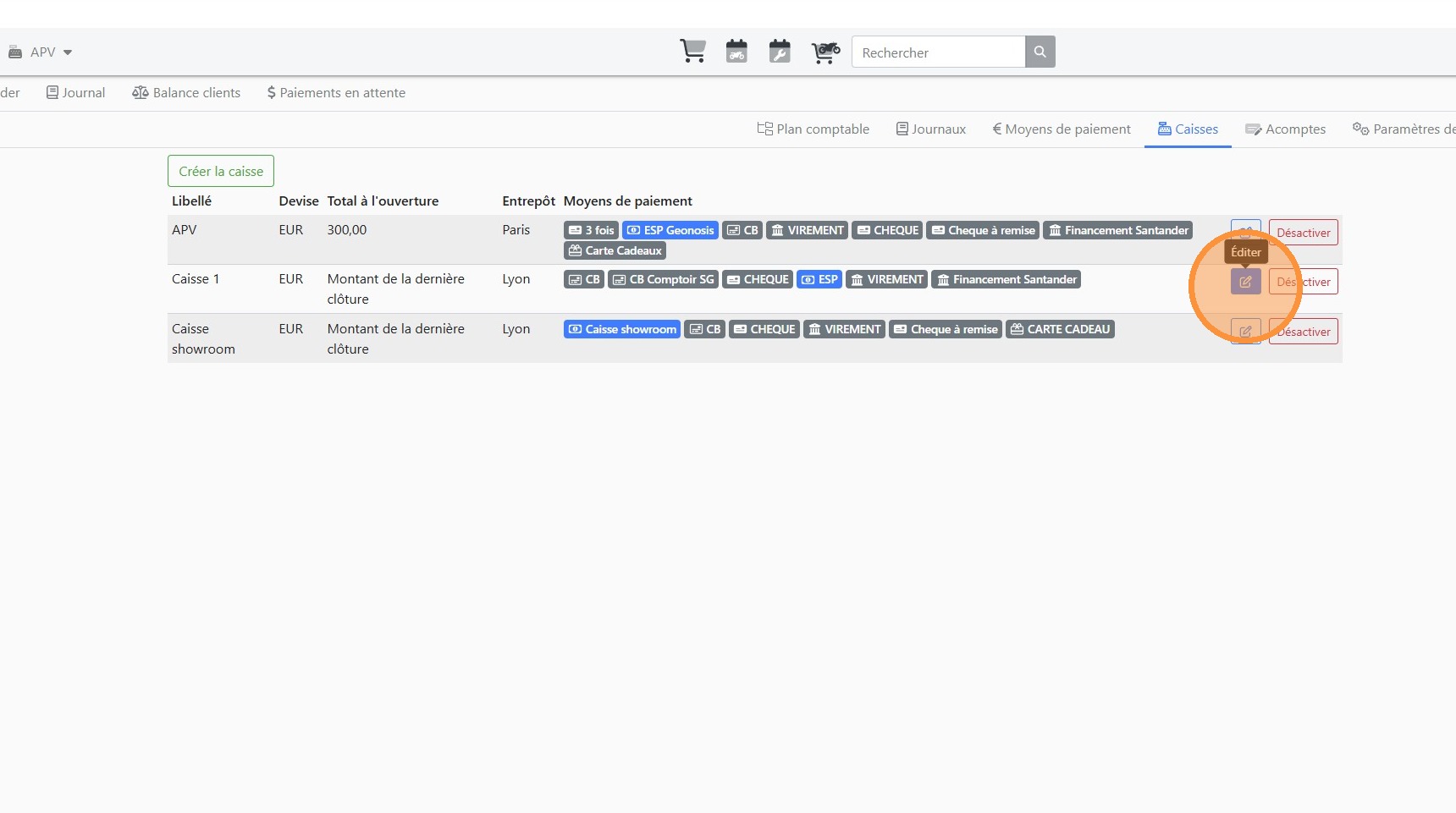1456x813 pixels.
Task: Click Financement Santander badge in APV row
Action: 1118,230
